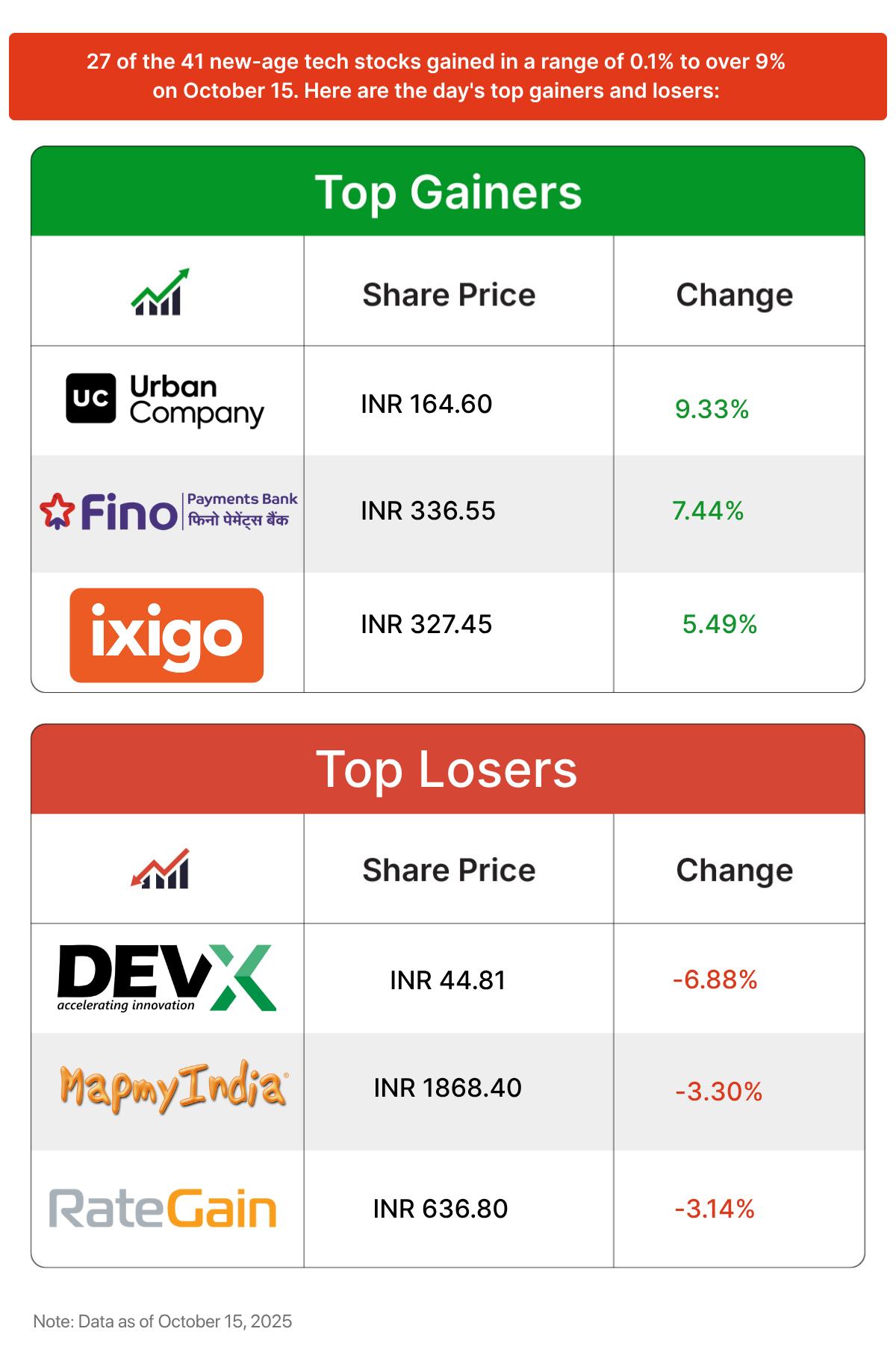
Task: Click the data note dated October 15, 2025
Action: click(163, 1321)
